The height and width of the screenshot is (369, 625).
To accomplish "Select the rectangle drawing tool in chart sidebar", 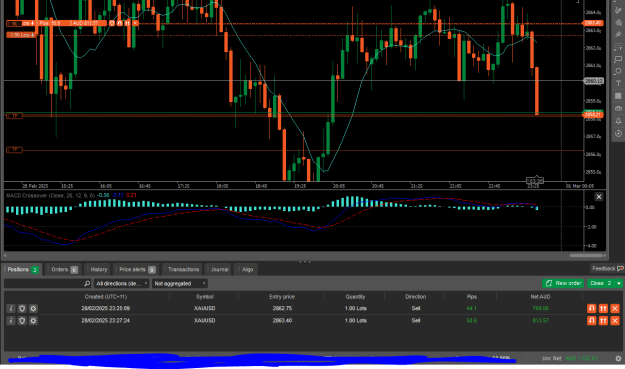I will click(x=618, y=59).
